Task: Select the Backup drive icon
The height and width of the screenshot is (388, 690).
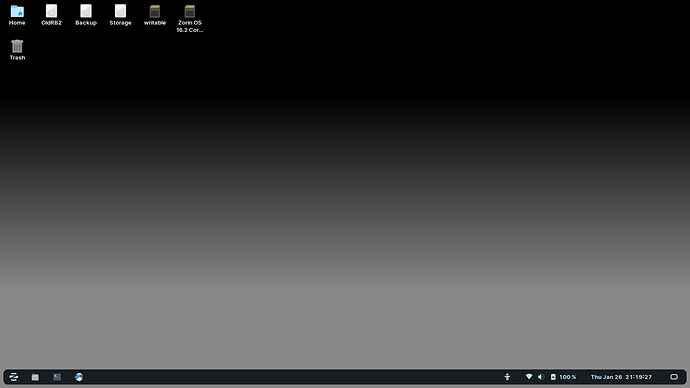Action: 86,15
